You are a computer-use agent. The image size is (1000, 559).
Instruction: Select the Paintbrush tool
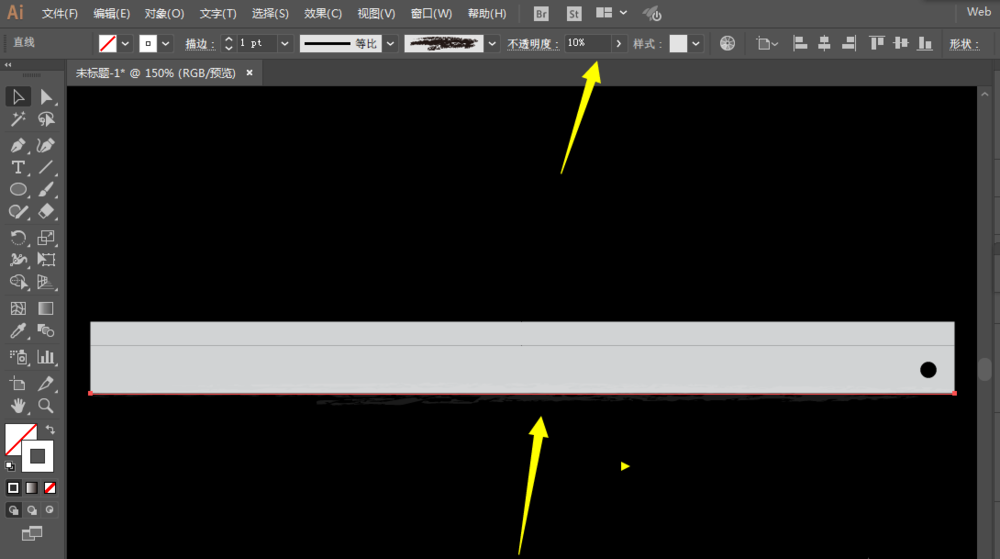coord(46,190)
